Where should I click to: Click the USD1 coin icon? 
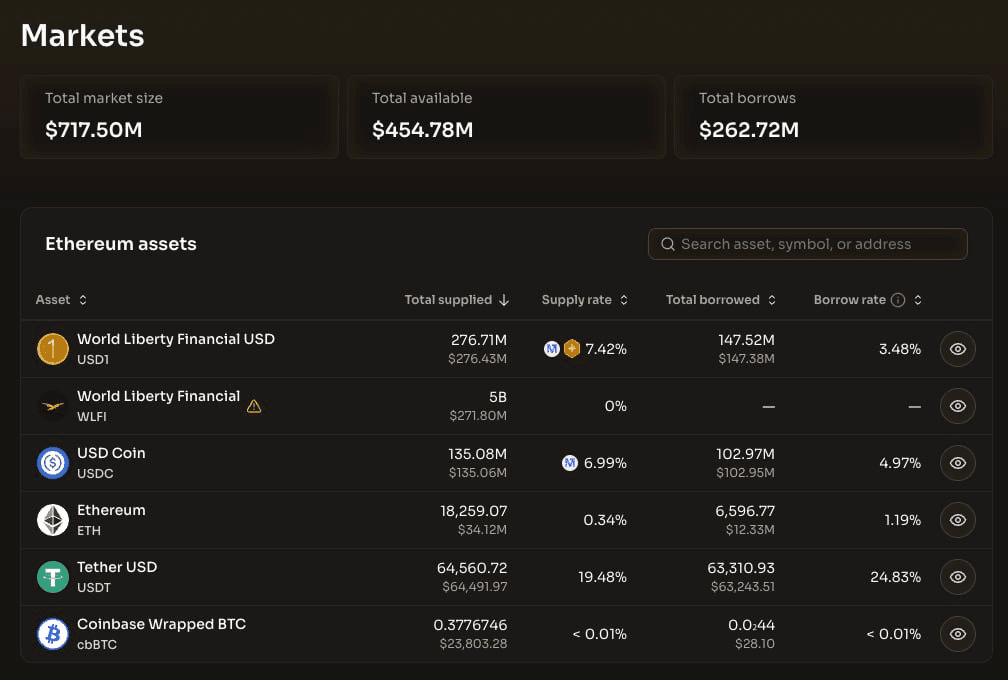(53, 349)
